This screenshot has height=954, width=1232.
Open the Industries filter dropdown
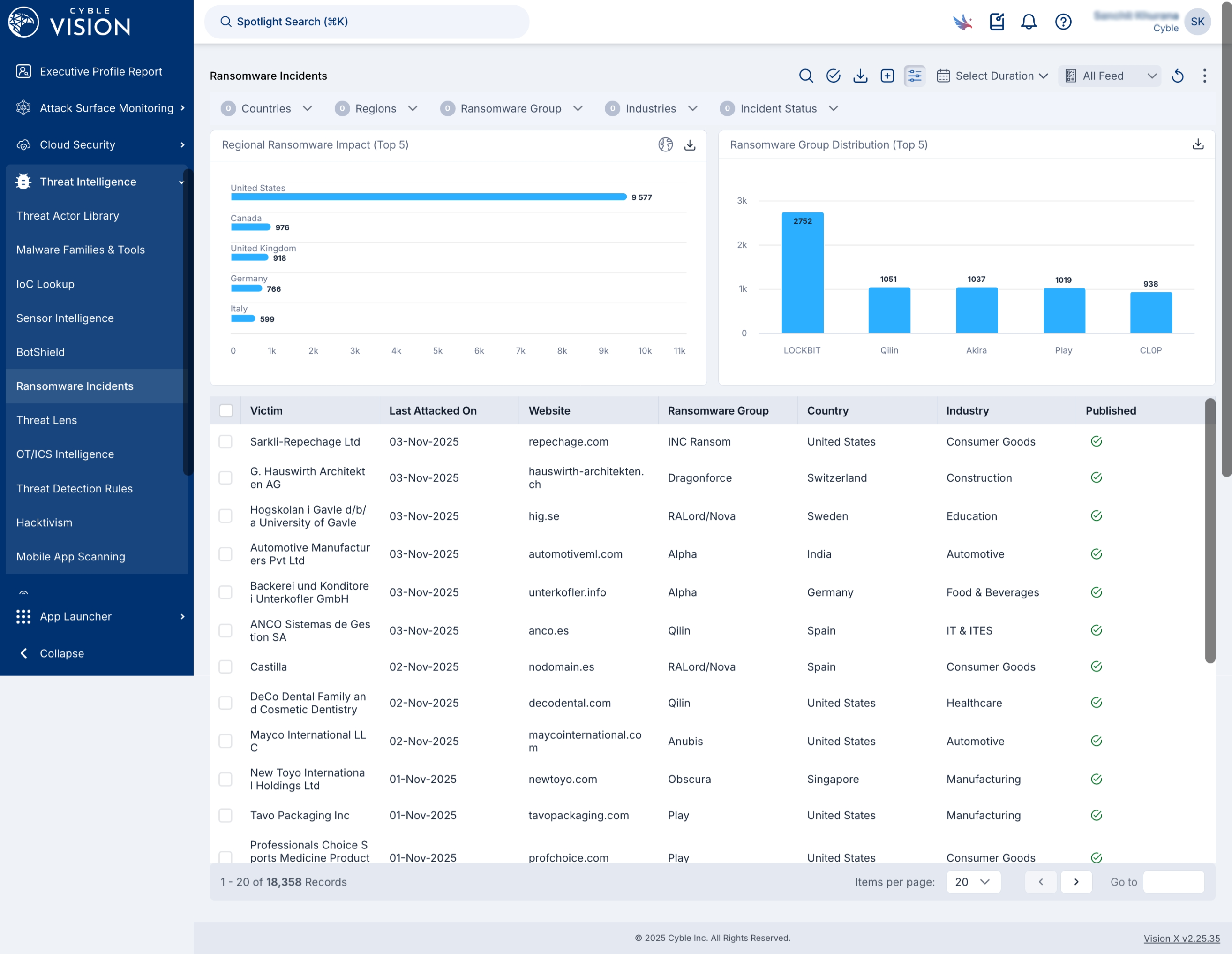[652, 108]
